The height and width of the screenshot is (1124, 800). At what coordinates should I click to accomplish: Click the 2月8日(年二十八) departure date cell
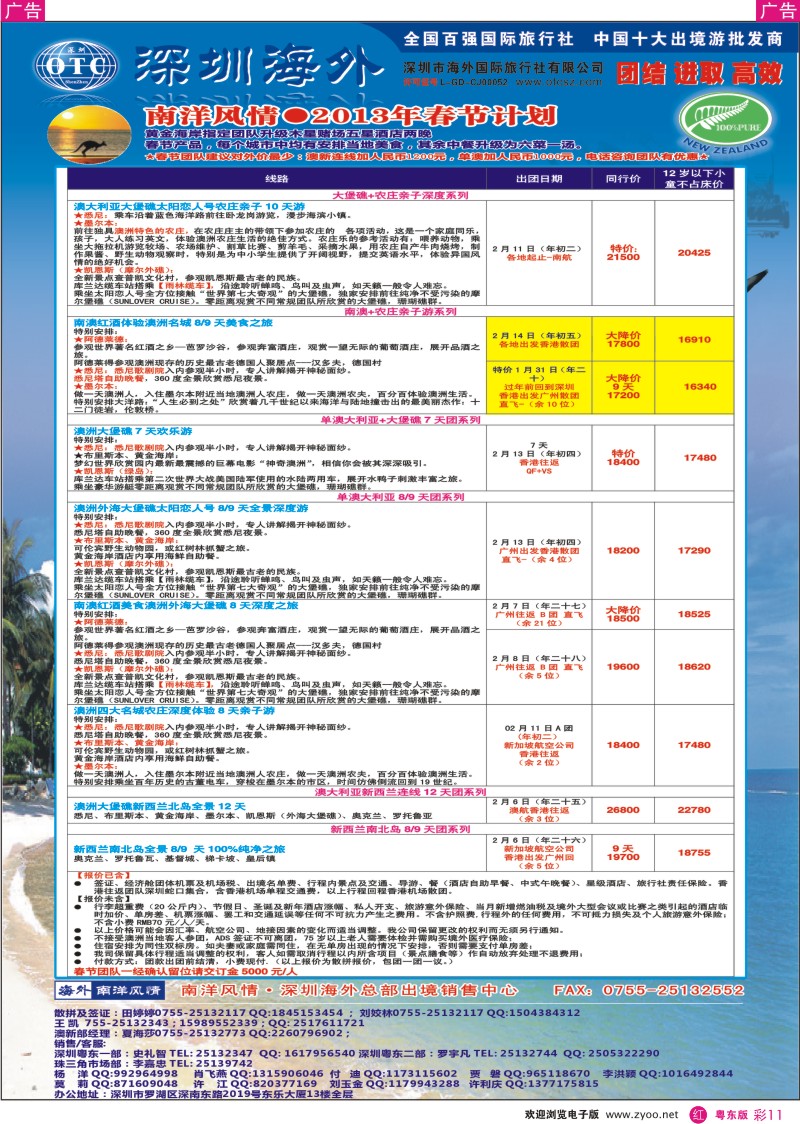[x=539, y=667]
